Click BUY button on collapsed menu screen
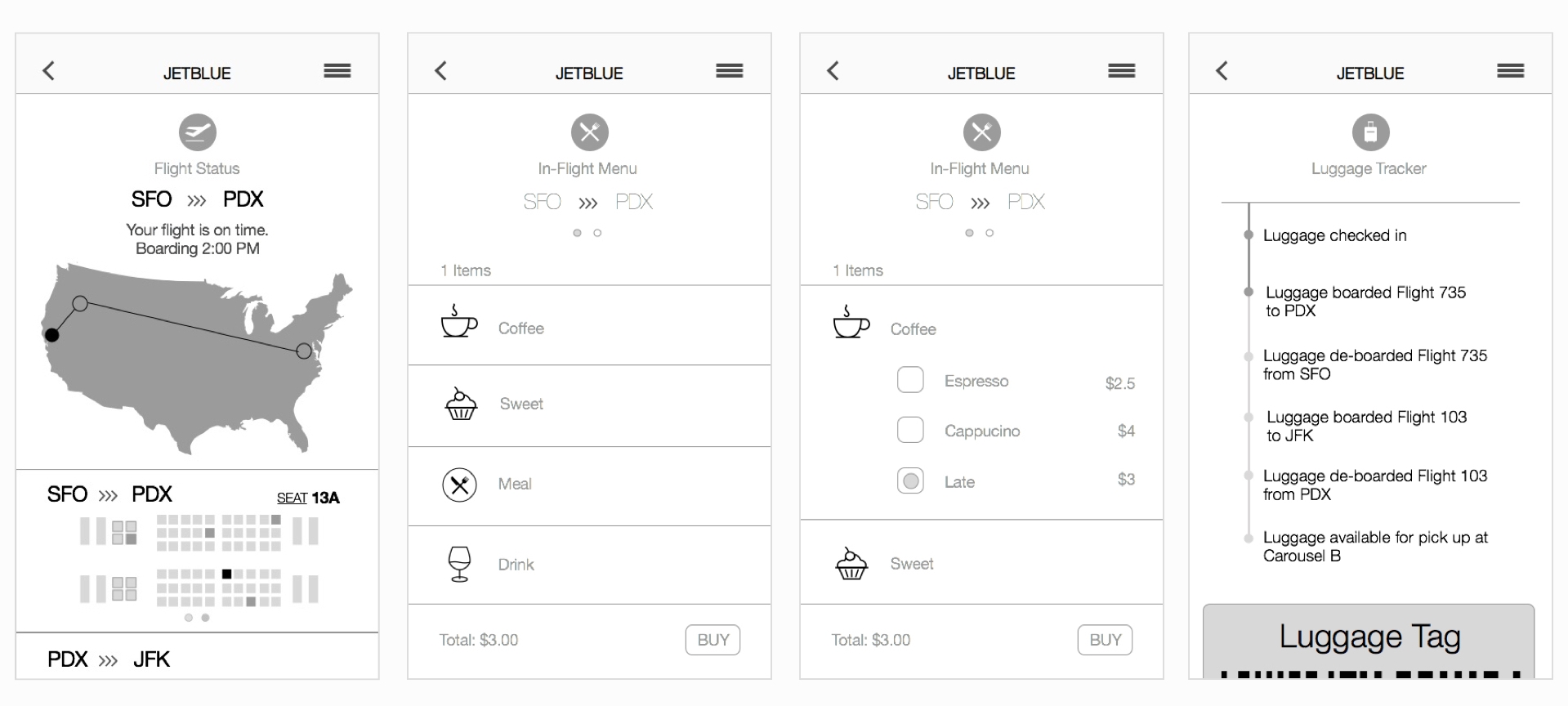 point(713,640)
